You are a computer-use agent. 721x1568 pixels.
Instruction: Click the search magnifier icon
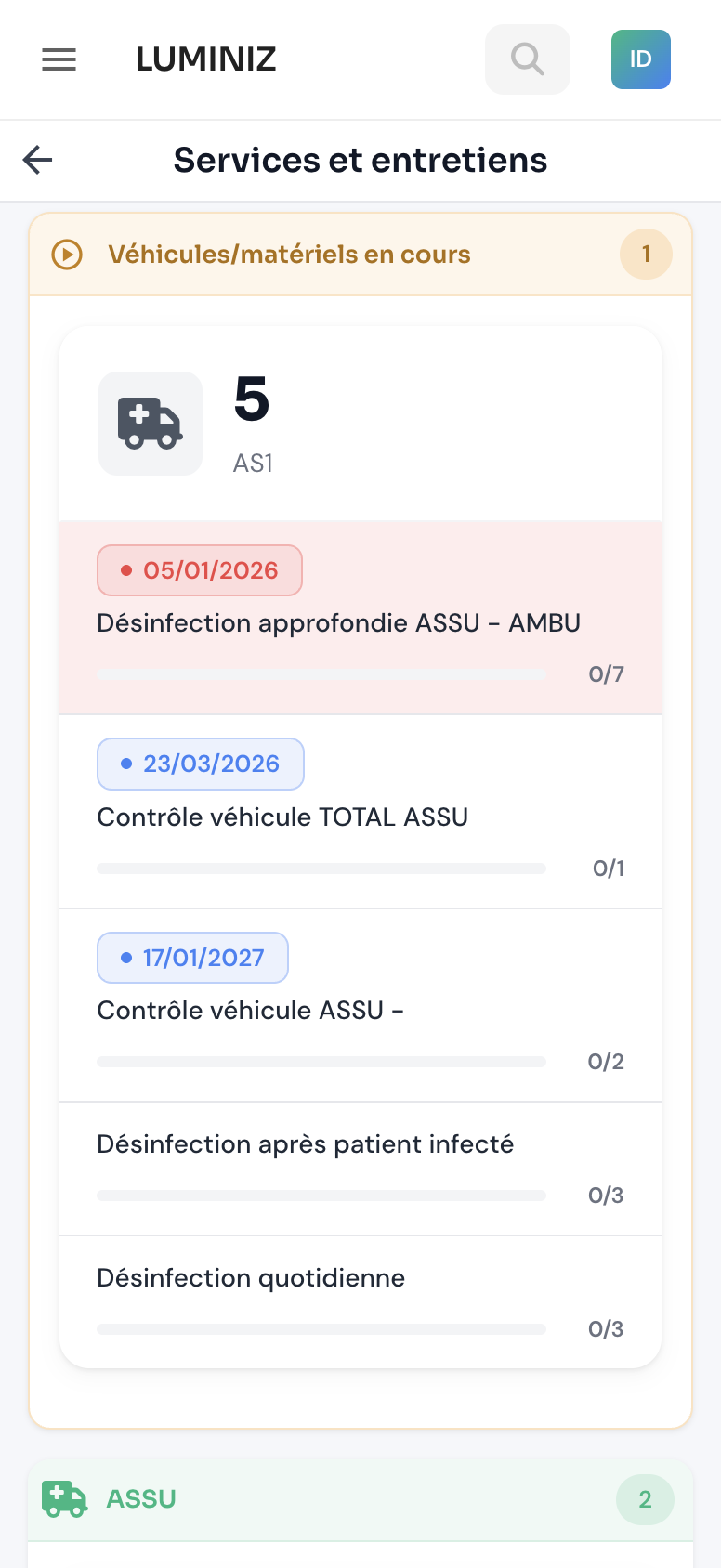pos(527,59)
